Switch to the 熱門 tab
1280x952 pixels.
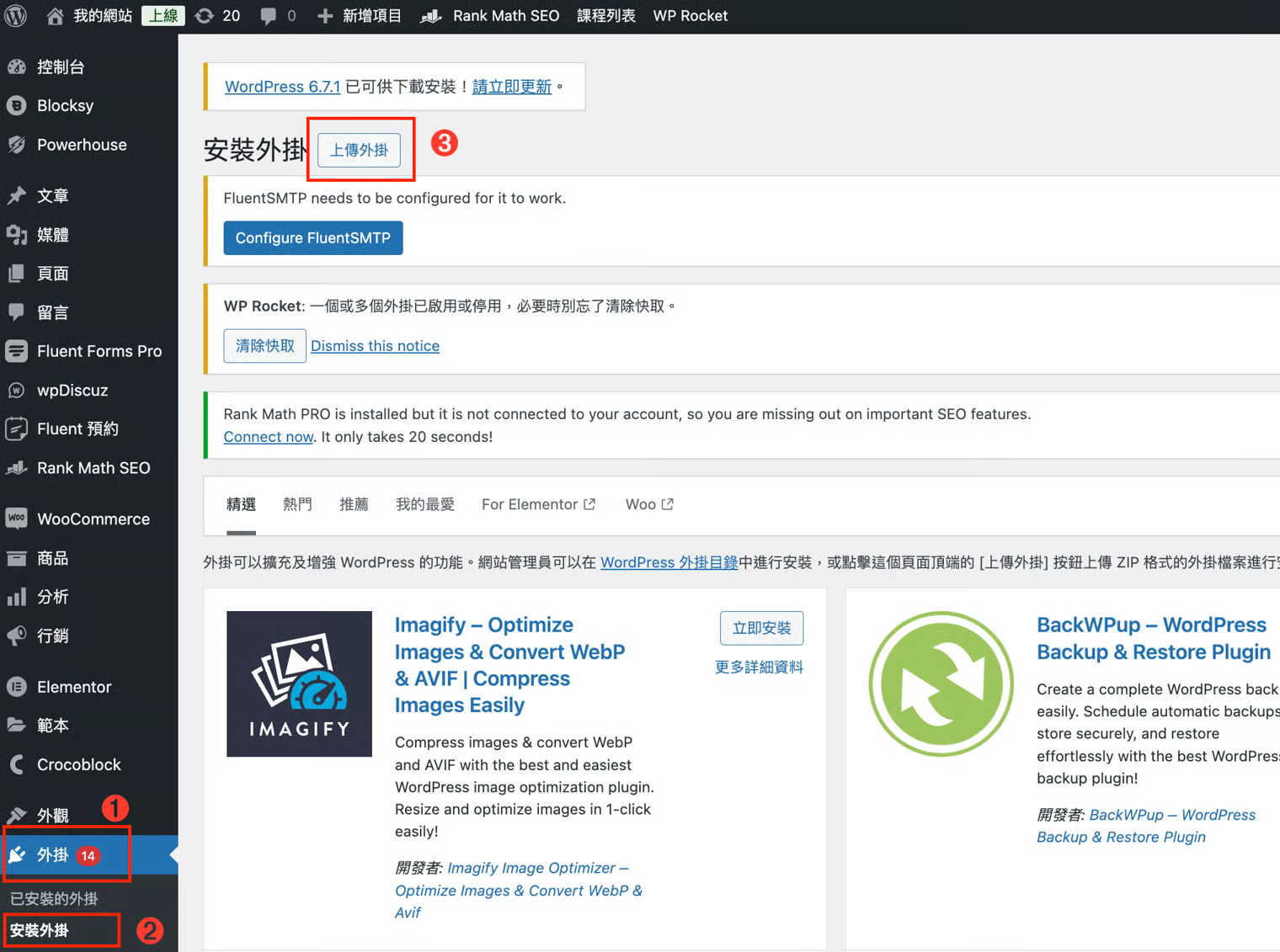point(297,504)
